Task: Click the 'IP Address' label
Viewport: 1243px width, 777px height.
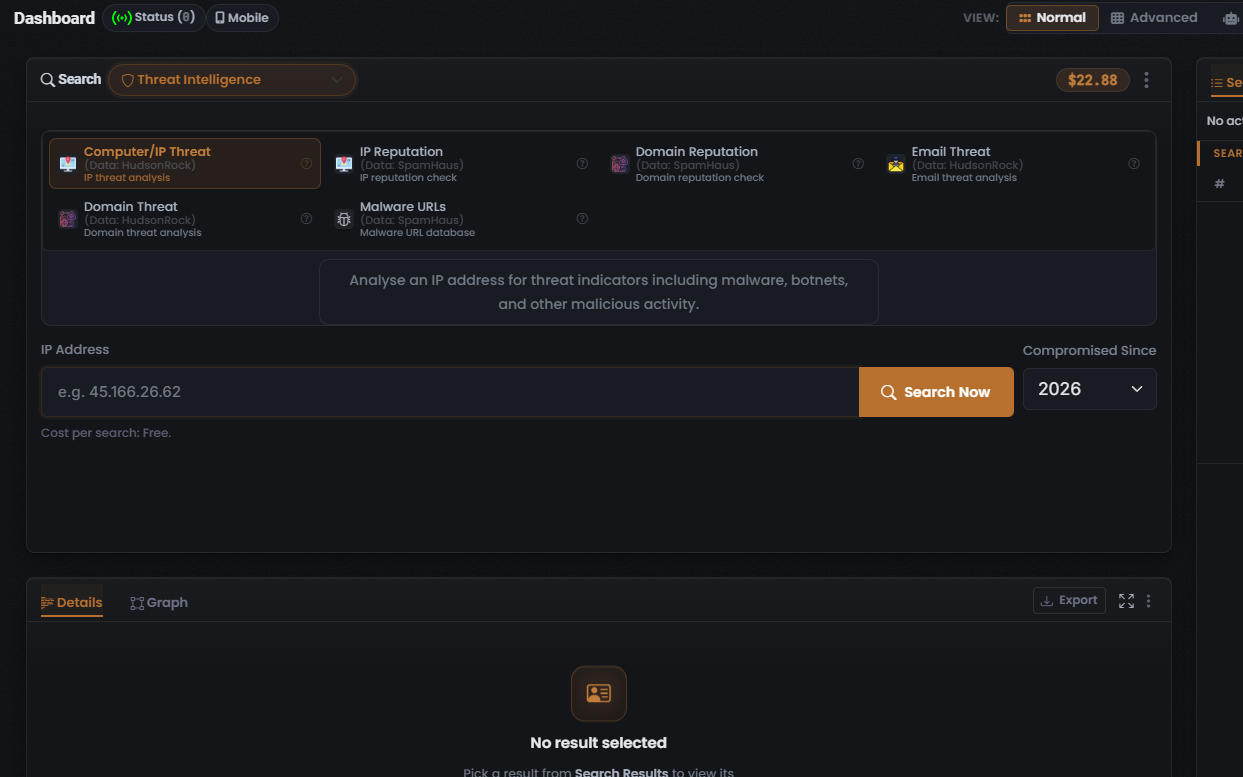Action: click(x=75, y=350)
